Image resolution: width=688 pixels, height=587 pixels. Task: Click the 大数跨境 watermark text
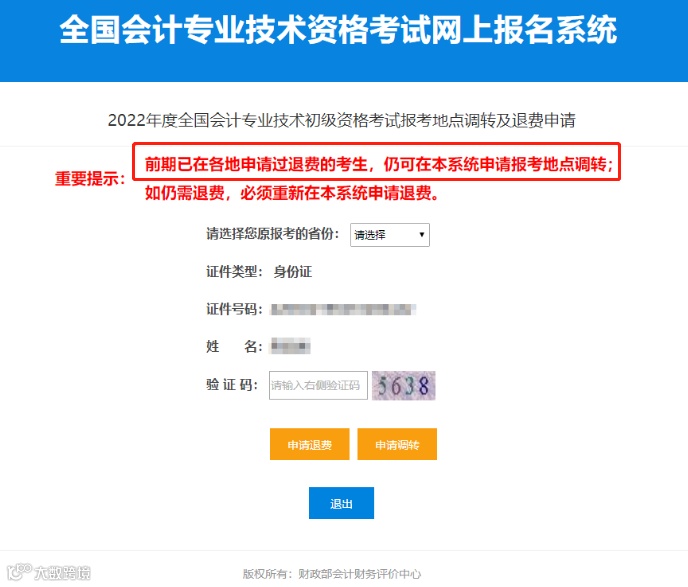point(62,573)
